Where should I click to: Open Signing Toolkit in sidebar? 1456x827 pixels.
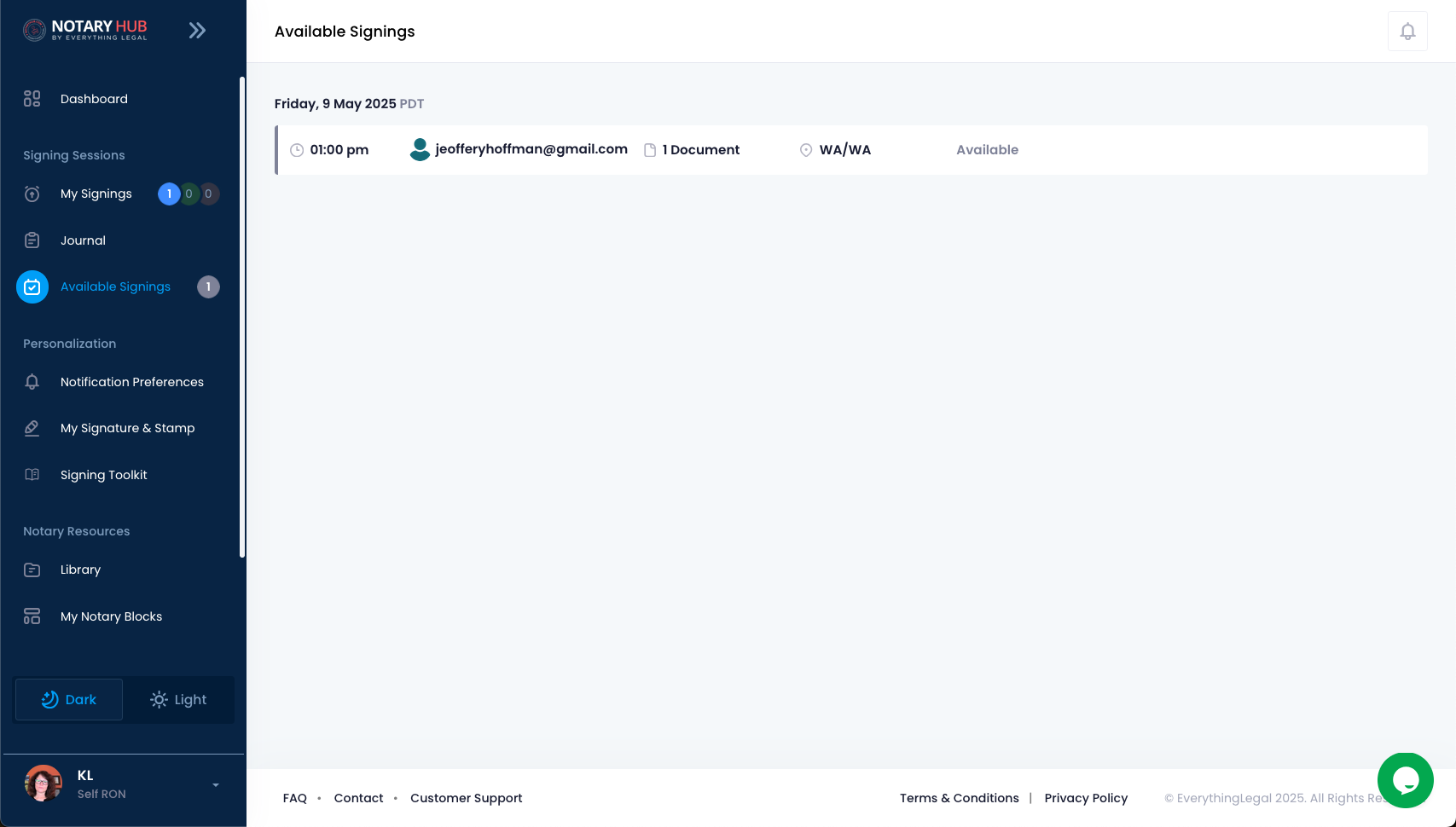click(104, 475)
